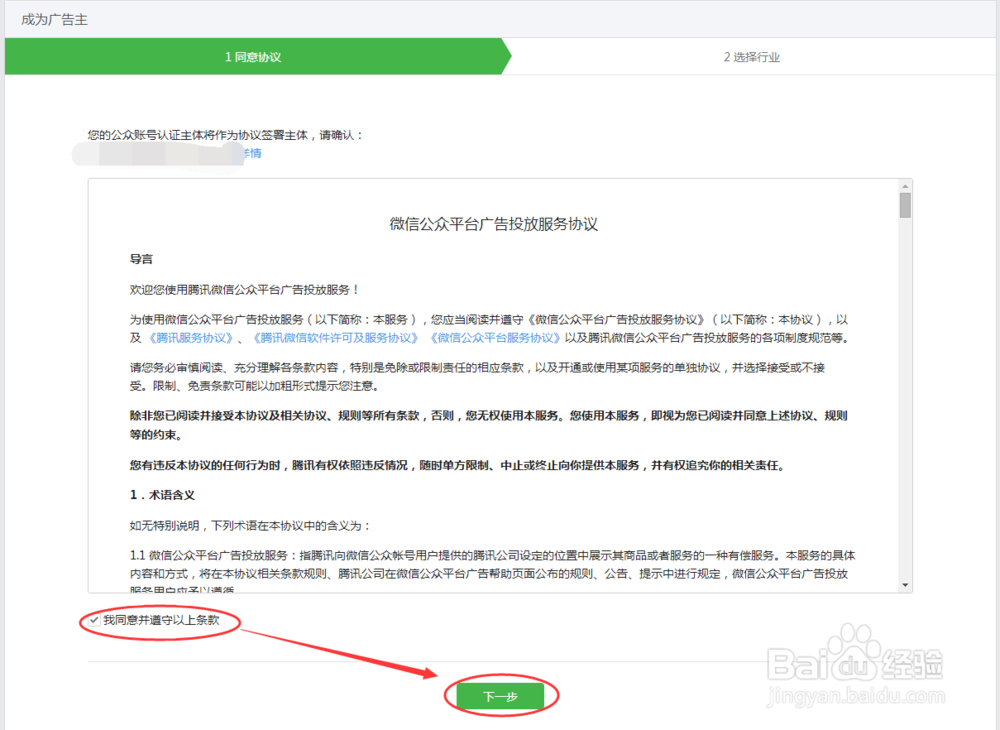Image resolution: width=1000 pixels, height=730 pixels.
Task: Click the prompt 您的公众账号认证主体将作为协议签署主体，请确认：
Action: 225,135
